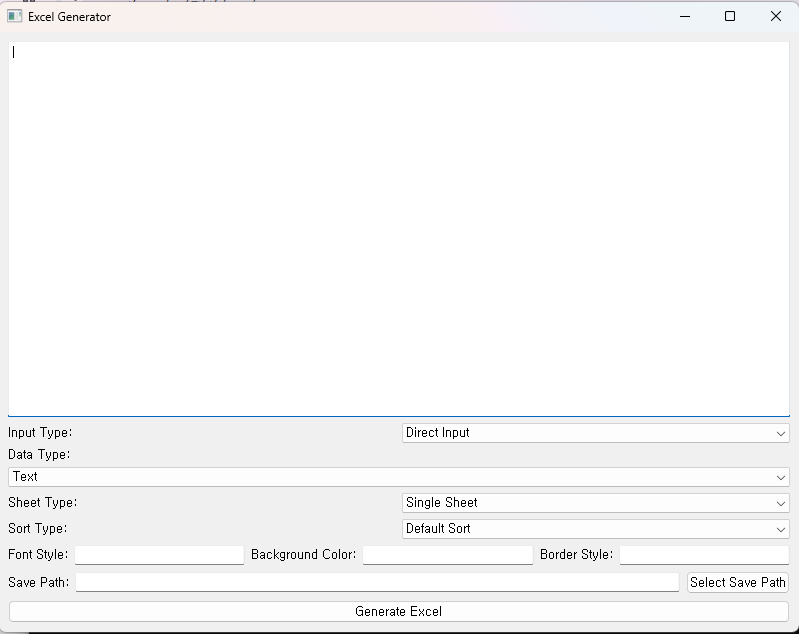Minimize the Excel Generator window
Image resolution: width=799 pixels, height=634 pixels.
pyautogui.click(x=685, y=16)
